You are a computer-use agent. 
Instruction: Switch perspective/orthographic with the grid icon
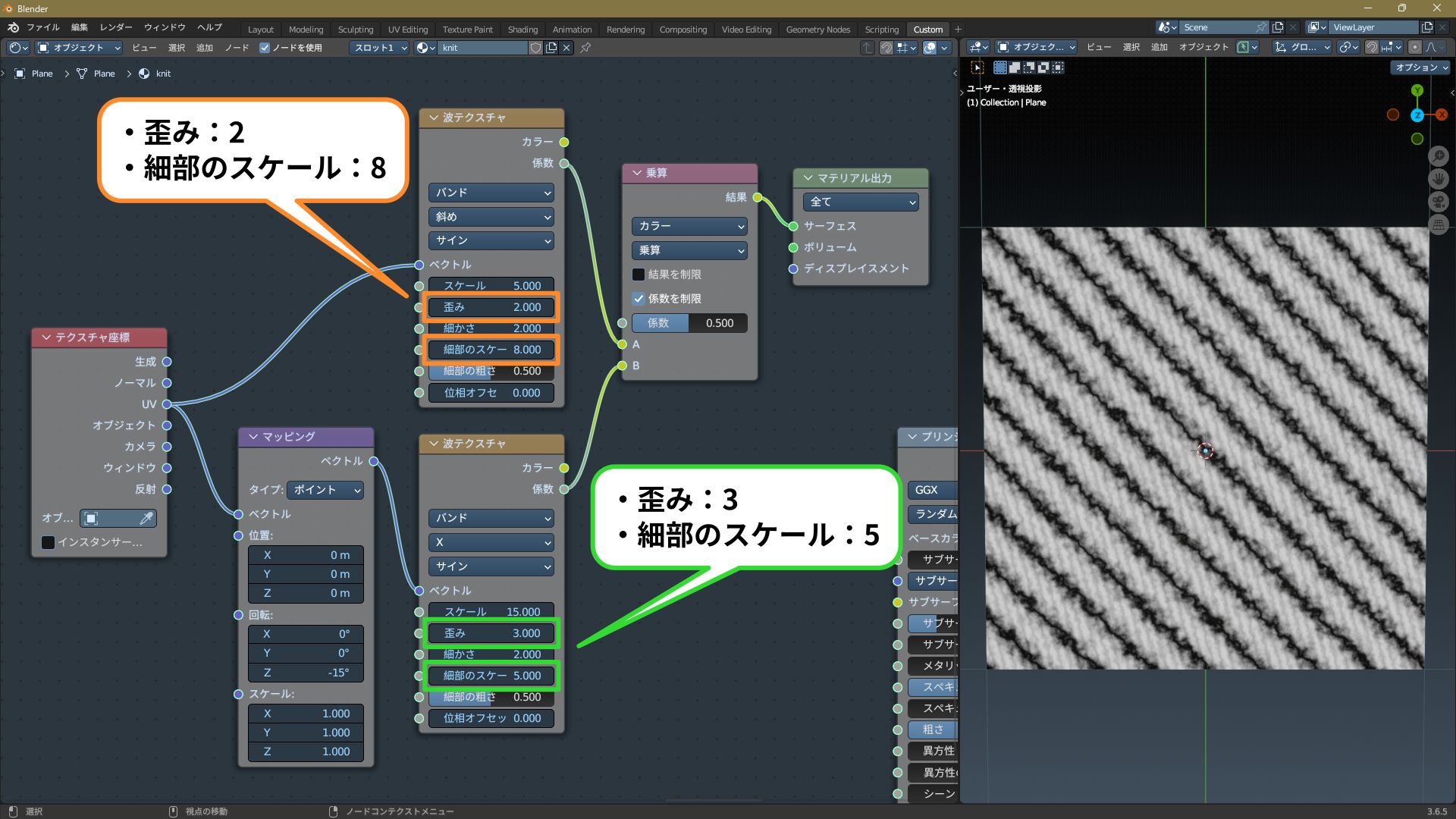point(1438,224)
